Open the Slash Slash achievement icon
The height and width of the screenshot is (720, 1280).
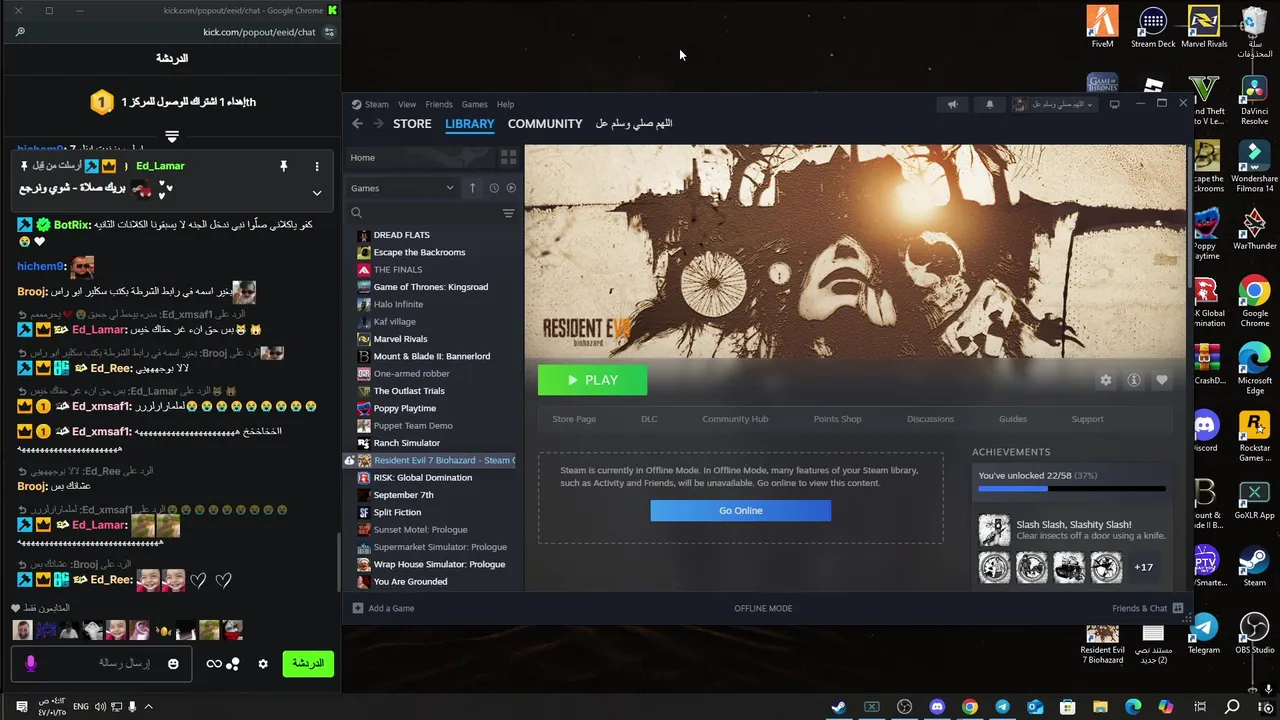click(x=994, y=530)
